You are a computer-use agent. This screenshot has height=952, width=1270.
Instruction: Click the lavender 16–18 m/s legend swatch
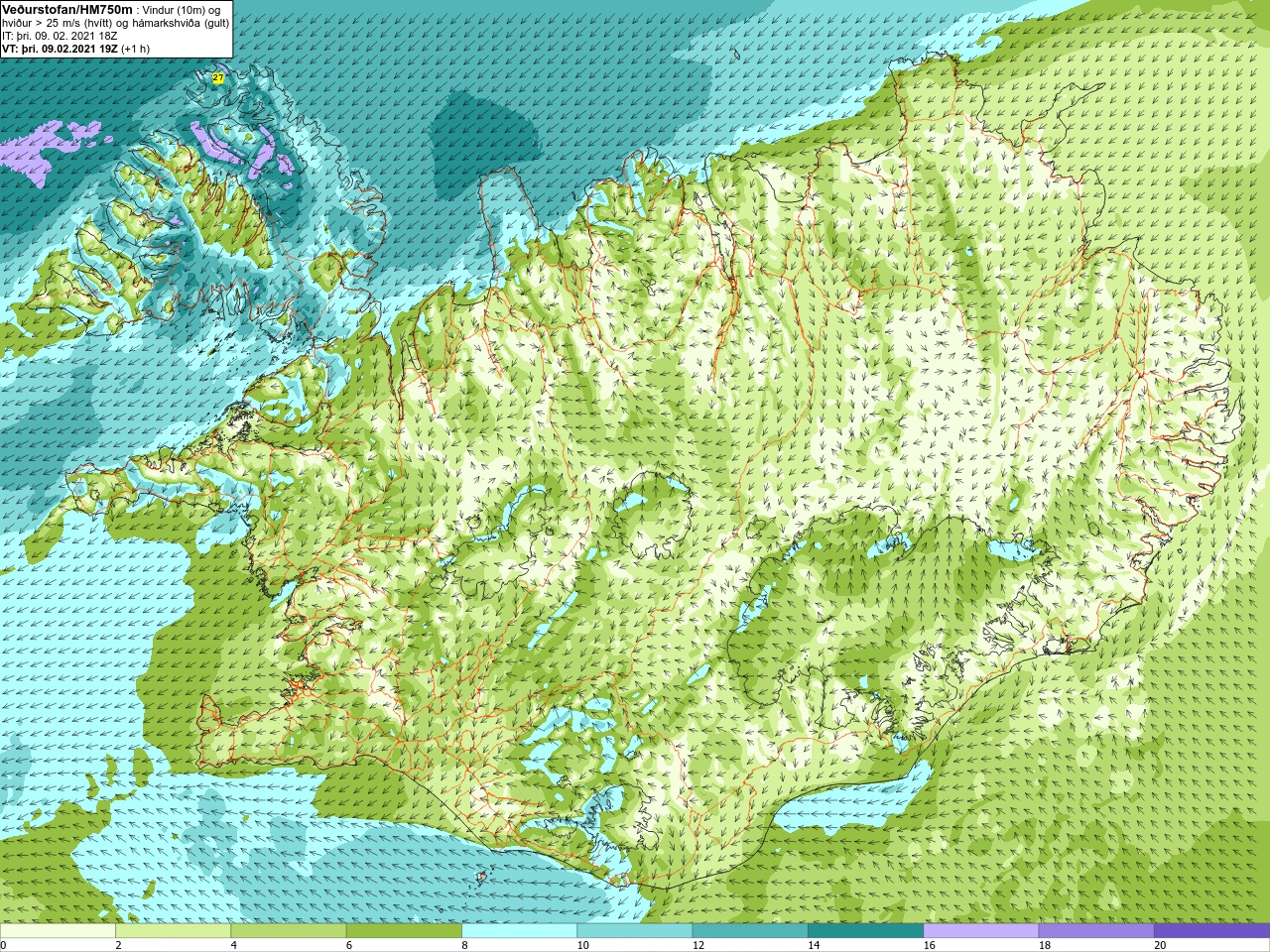coord(980,931)
